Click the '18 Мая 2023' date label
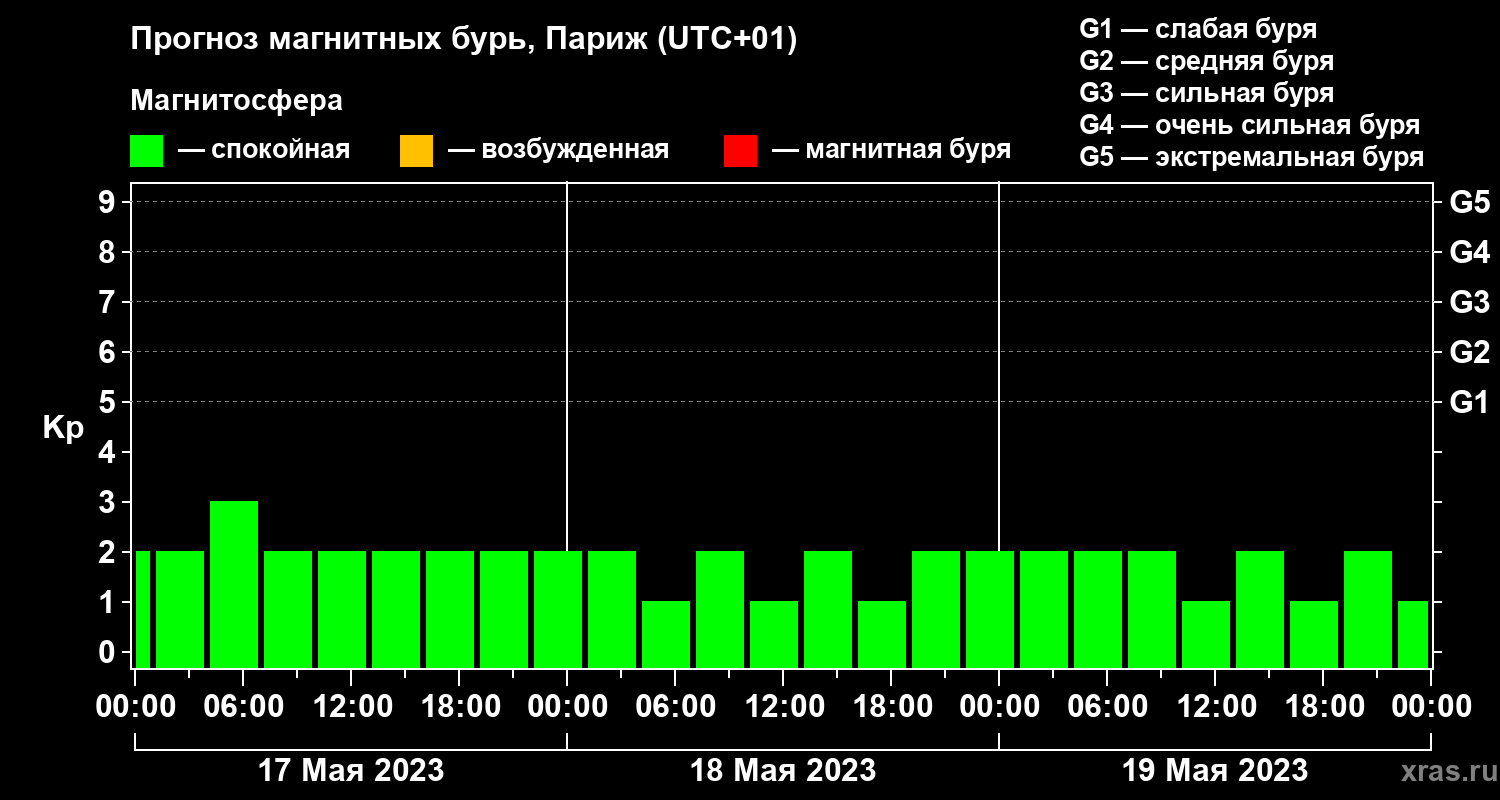The image size is (1500, 800). coord(783,771)
